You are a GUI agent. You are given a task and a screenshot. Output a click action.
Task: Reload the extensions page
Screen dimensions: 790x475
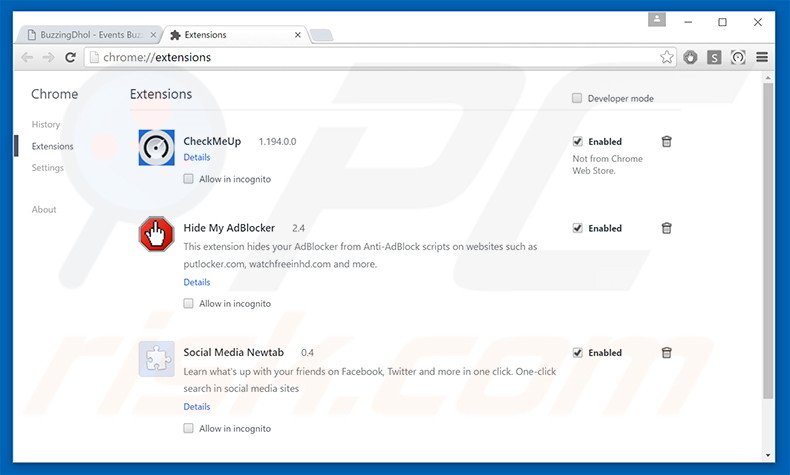71,57
